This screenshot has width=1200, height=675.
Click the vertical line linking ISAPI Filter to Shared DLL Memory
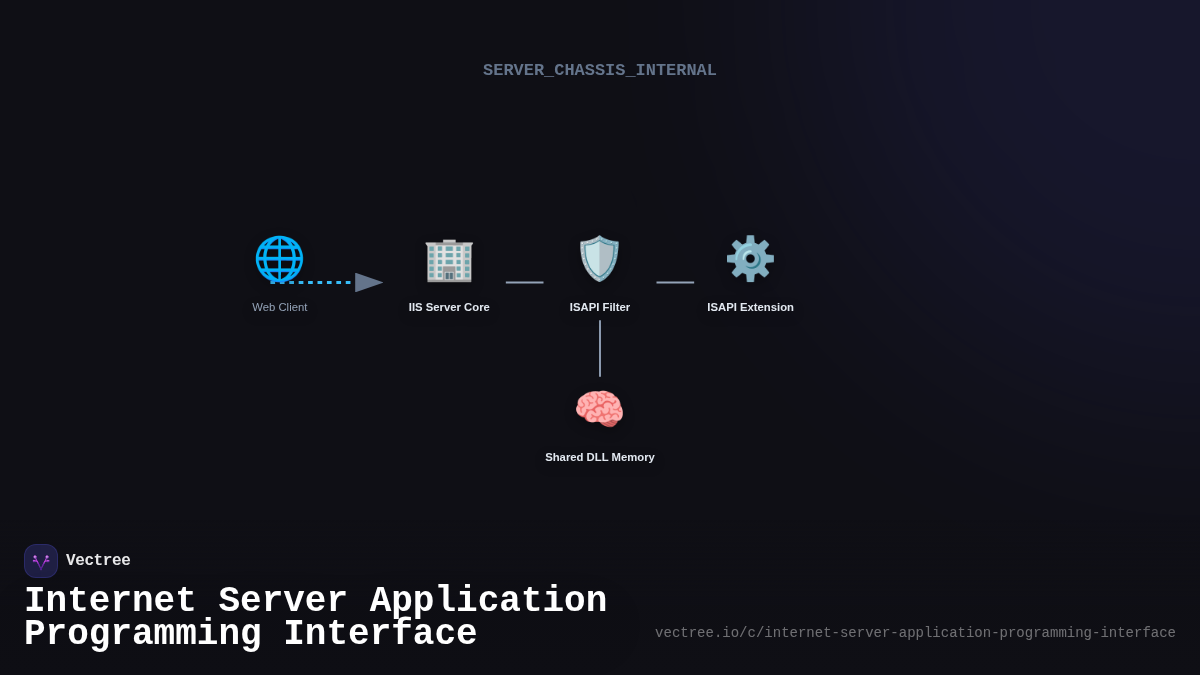pyautogui.click(x=599, y=350)
